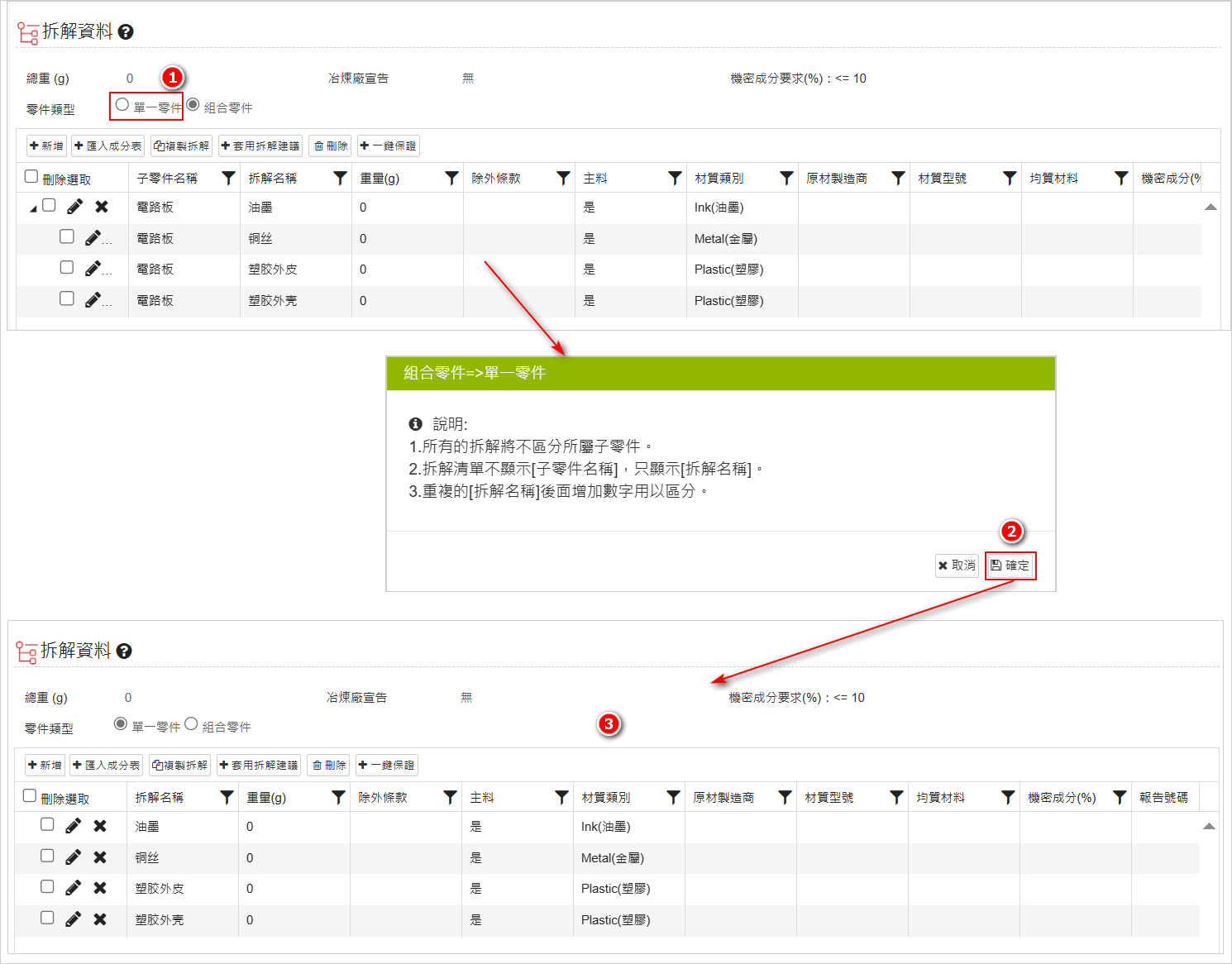Image resolution: width=1232 pixels, height=964 pixels.
Task: Collapse the 電路板 油墨 tree row
Action: click(34, 208)
